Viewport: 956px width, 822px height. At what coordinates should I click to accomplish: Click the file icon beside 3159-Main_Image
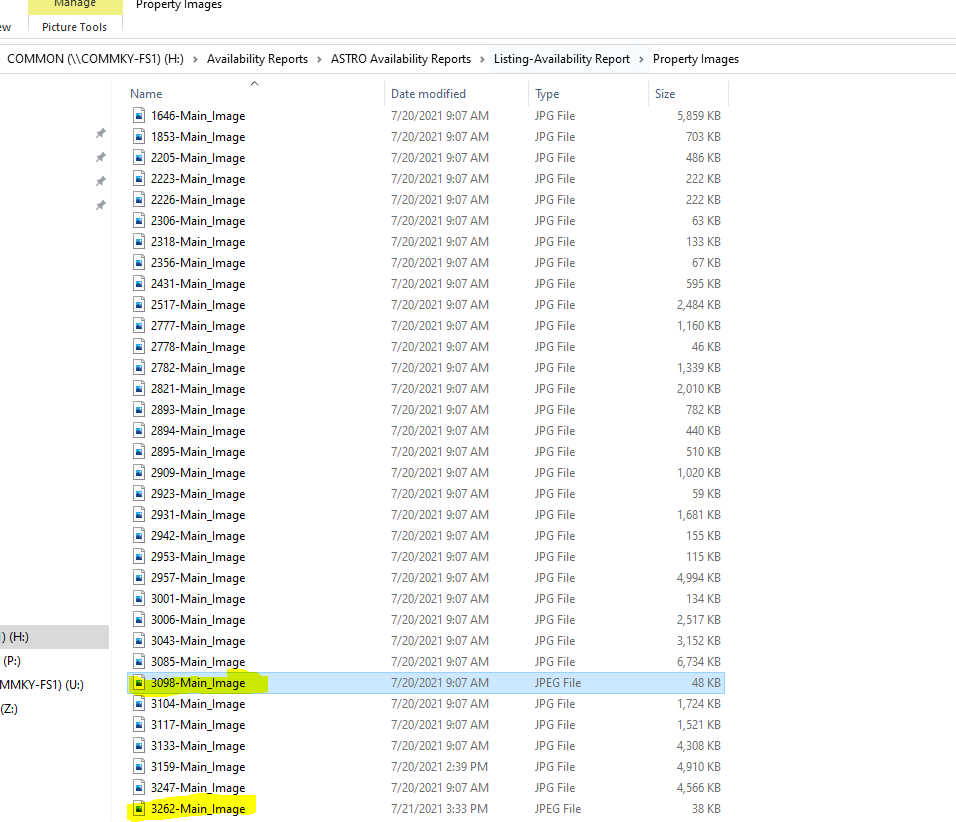tap(138, 766)
